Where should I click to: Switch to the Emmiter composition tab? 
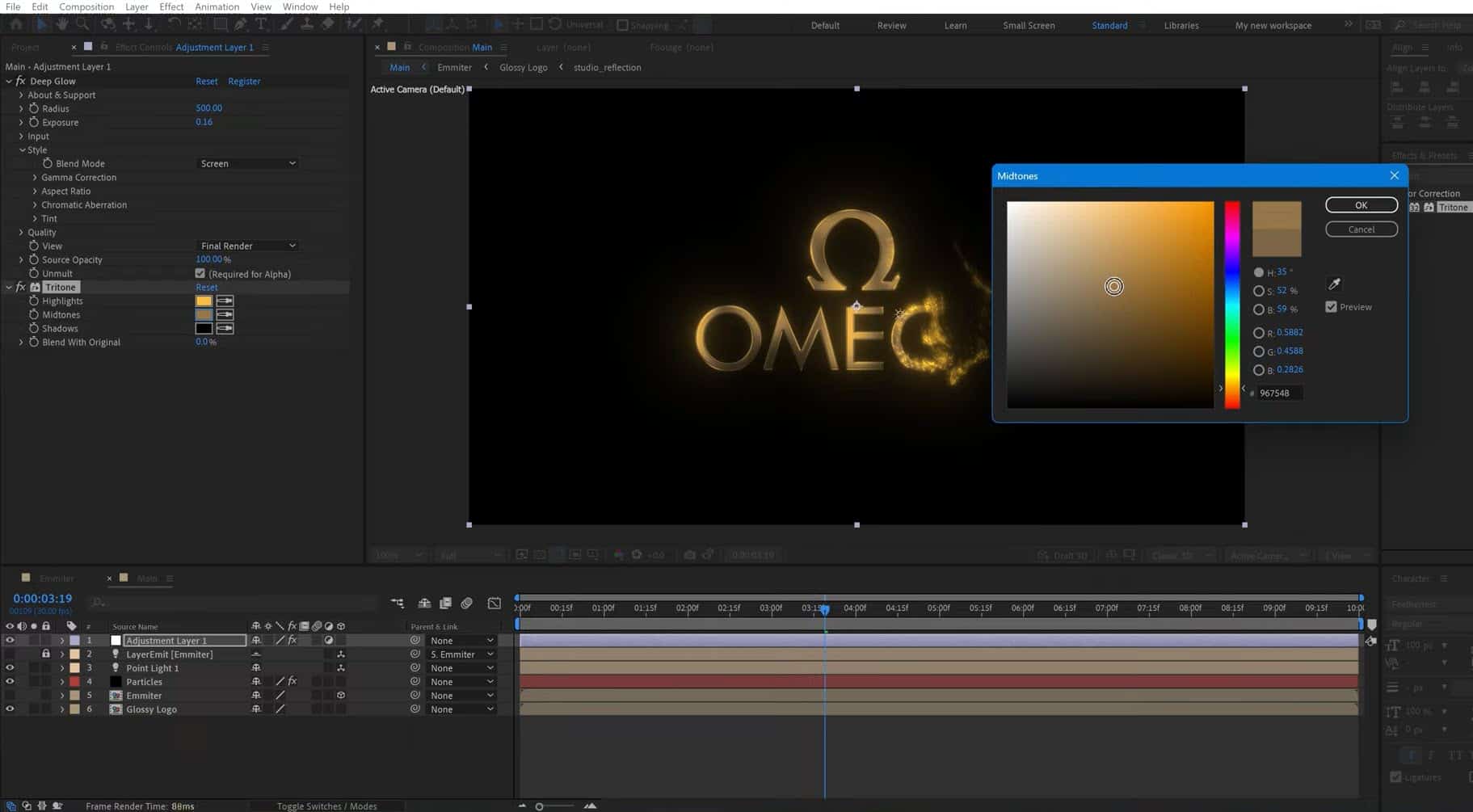[x=57, y=578]
